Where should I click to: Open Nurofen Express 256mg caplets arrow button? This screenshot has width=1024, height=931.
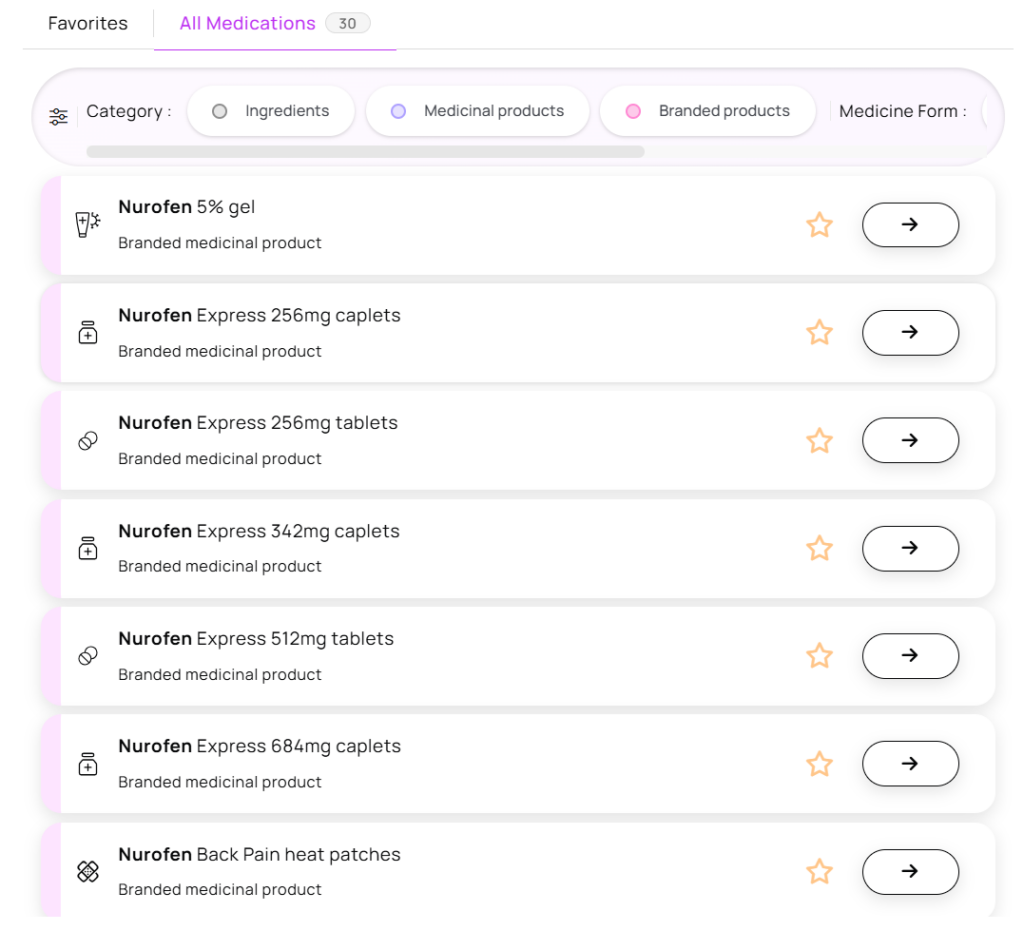[910, 332]
